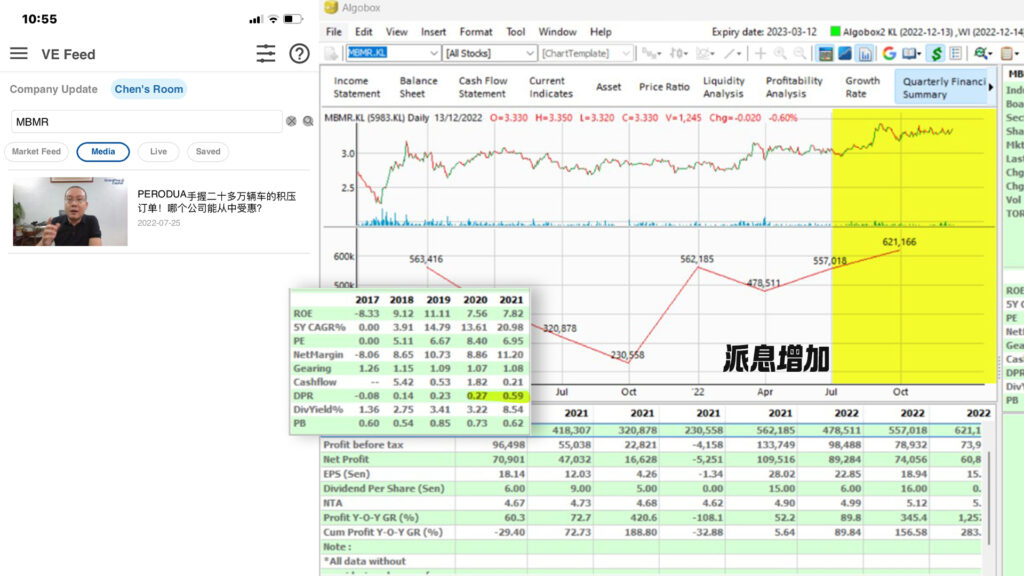1024x576 pixels.
Task: Select the Chen's Room tab
Action: pos(149,89)
